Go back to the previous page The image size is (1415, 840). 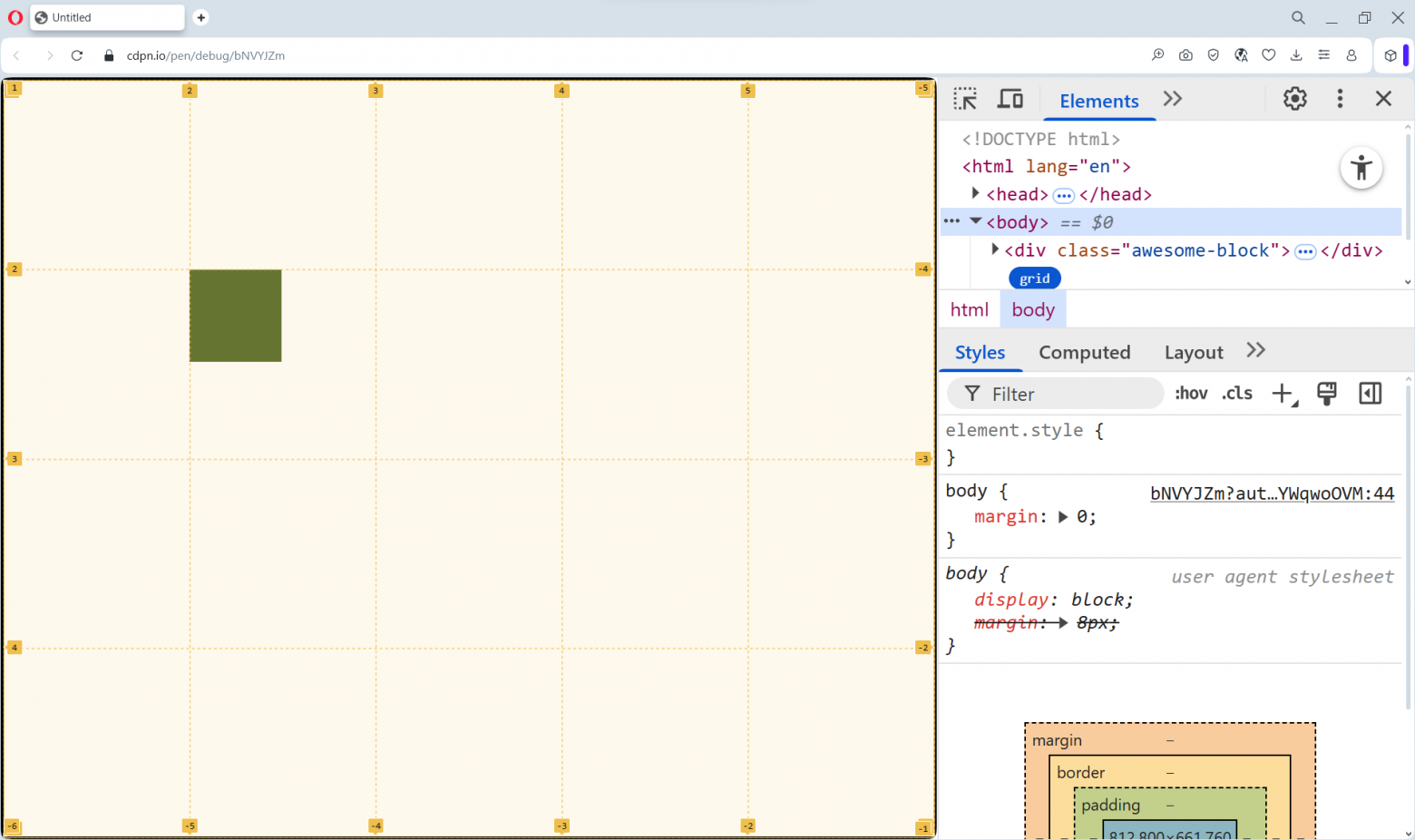point(16,55)
